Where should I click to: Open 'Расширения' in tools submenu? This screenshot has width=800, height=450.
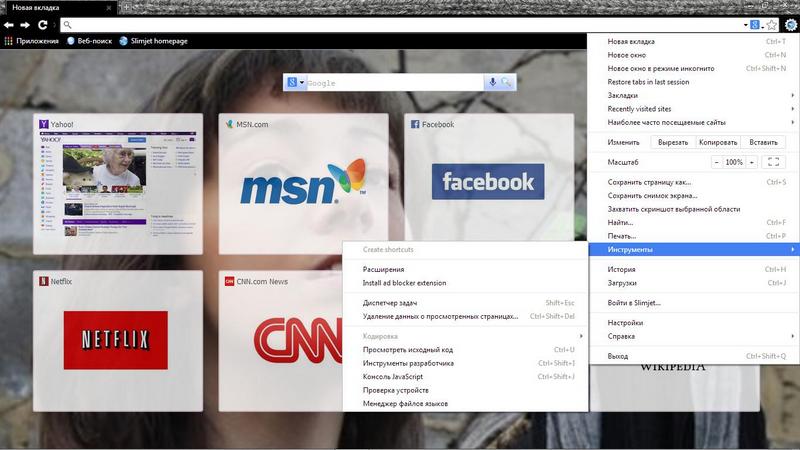[x=465, y=269]
